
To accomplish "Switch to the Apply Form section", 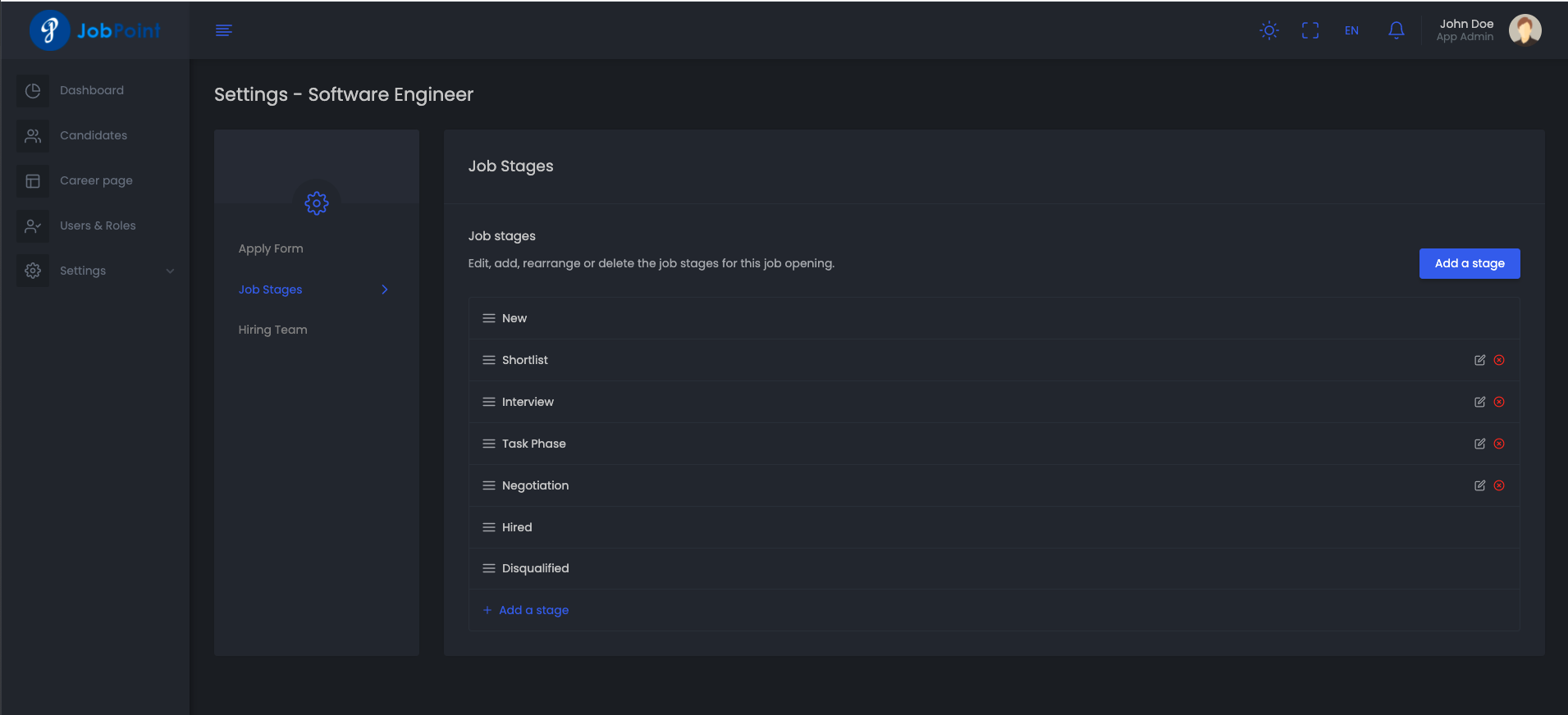I will (x=271, y=248).
